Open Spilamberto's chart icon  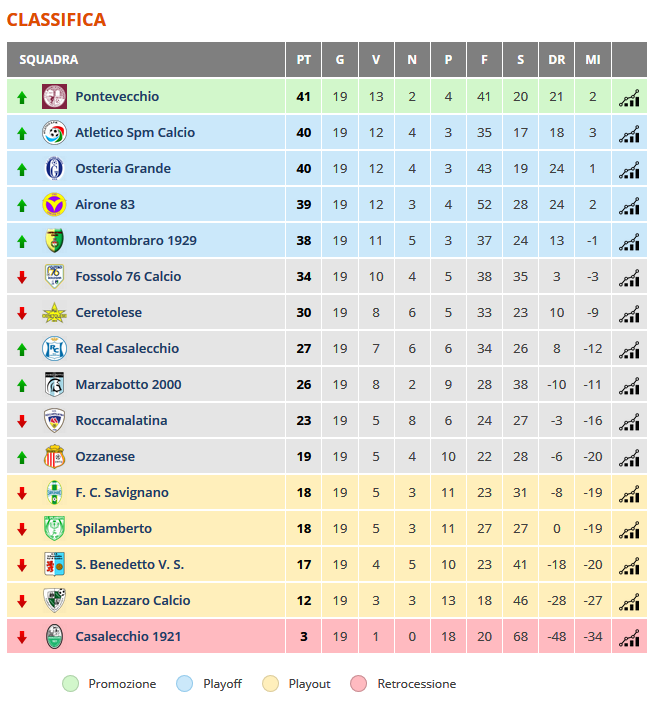(629, 530)
